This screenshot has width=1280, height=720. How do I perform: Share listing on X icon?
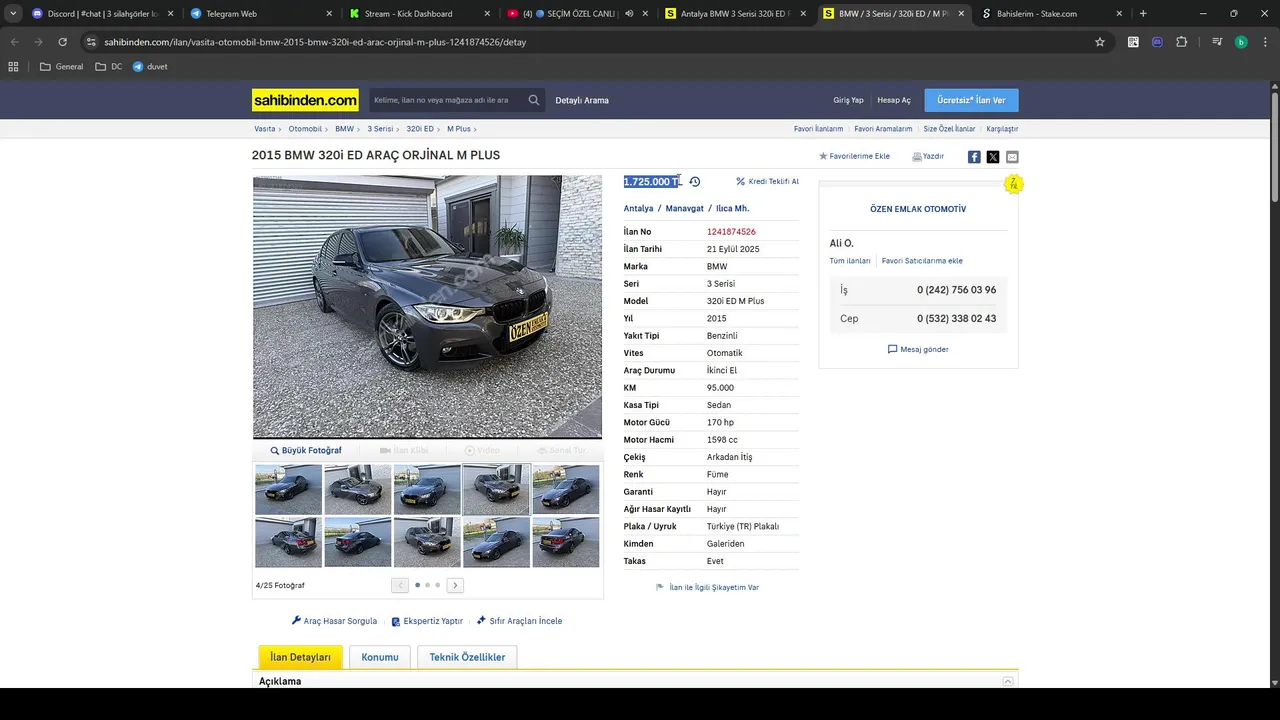[993, 157]
